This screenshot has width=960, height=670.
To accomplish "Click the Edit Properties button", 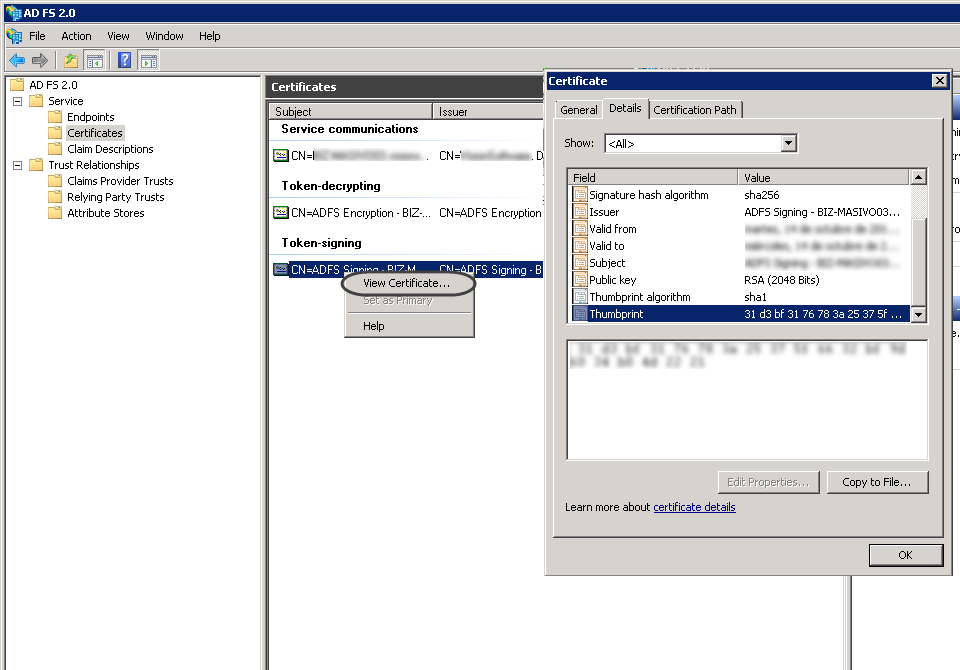I will 768,482.
